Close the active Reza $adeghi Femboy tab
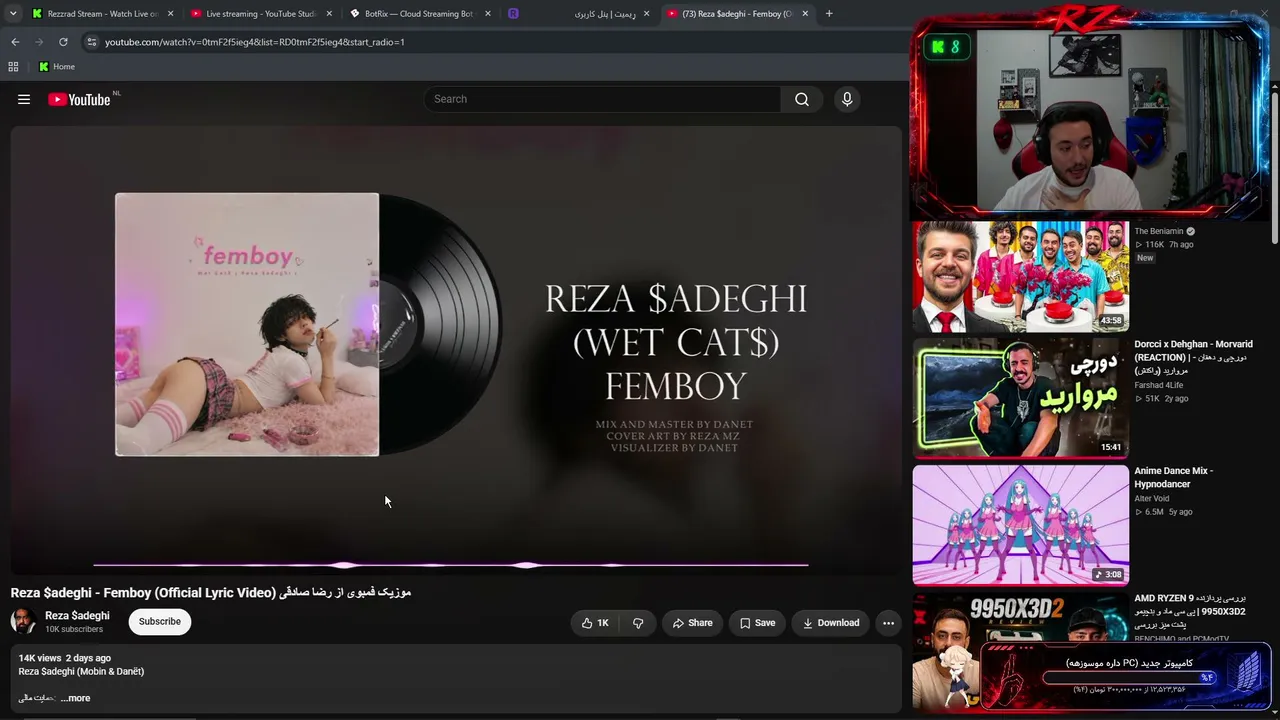This screenshot has height=720, width=1280. coord(805,14)
